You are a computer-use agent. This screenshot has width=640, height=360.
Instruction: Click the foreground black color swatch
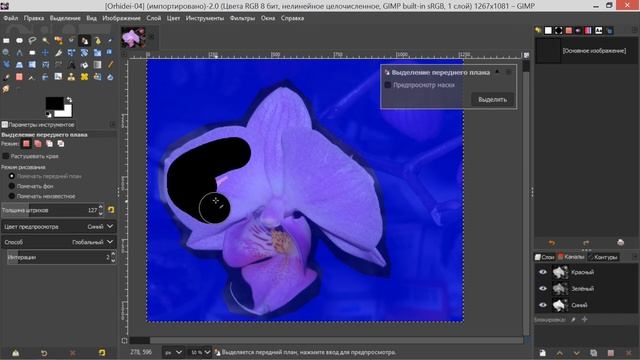point(54,103)
